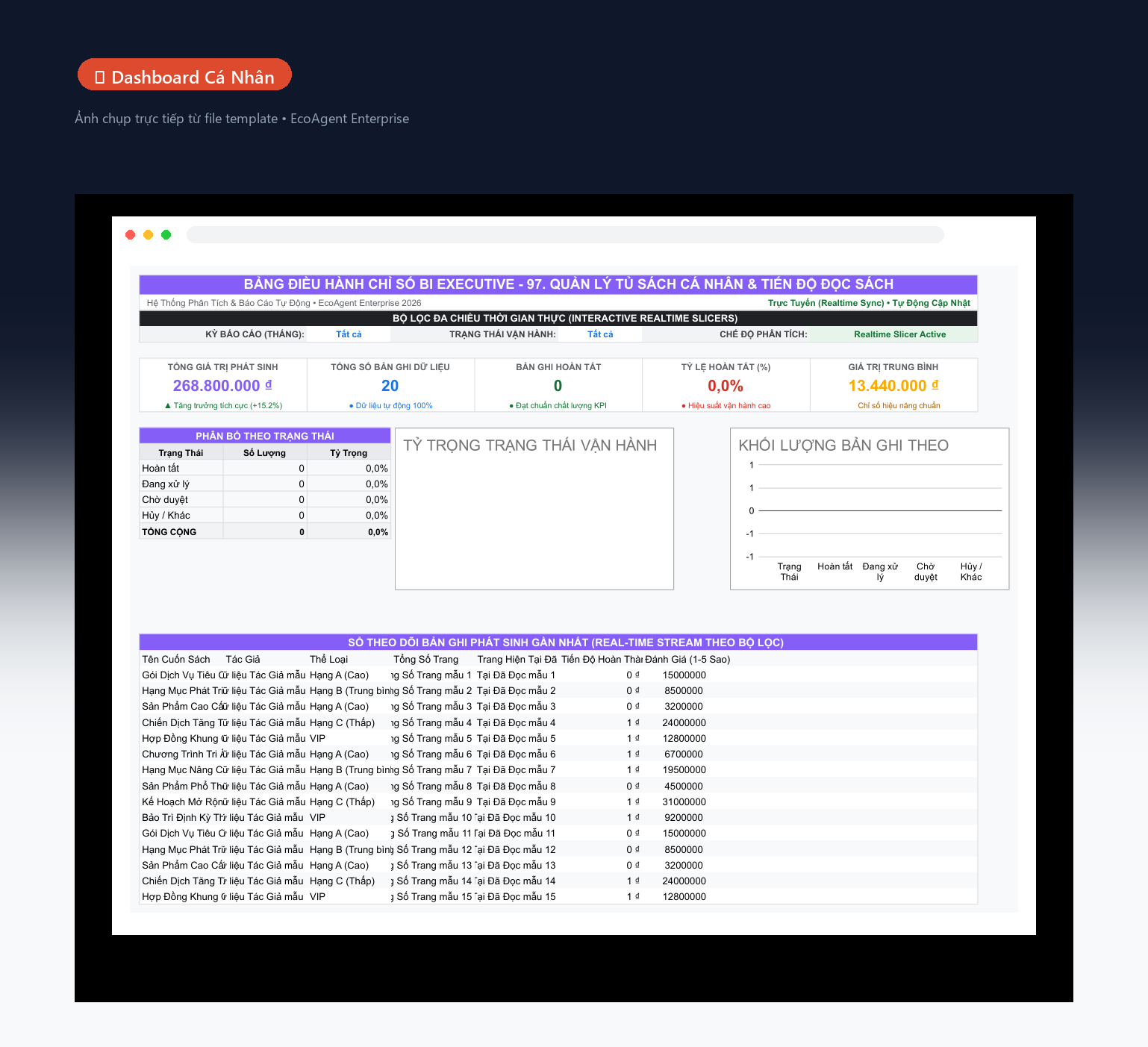The image size is (1148, 1047).
Task: Click the 'Tỷ Trọng' column header
Action: [x=349, y=453]
